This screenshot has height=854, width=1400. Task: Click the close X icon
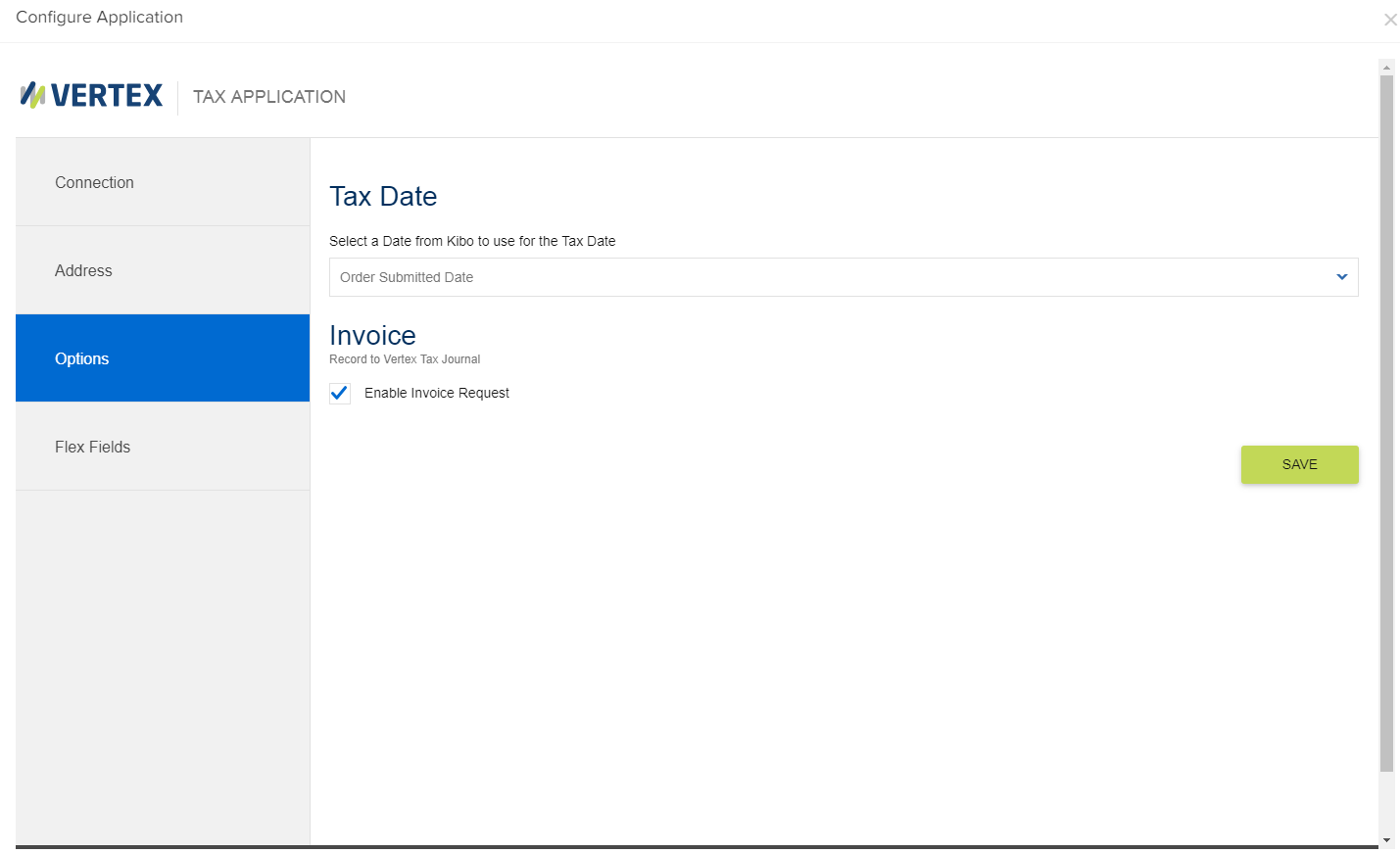1390,20
